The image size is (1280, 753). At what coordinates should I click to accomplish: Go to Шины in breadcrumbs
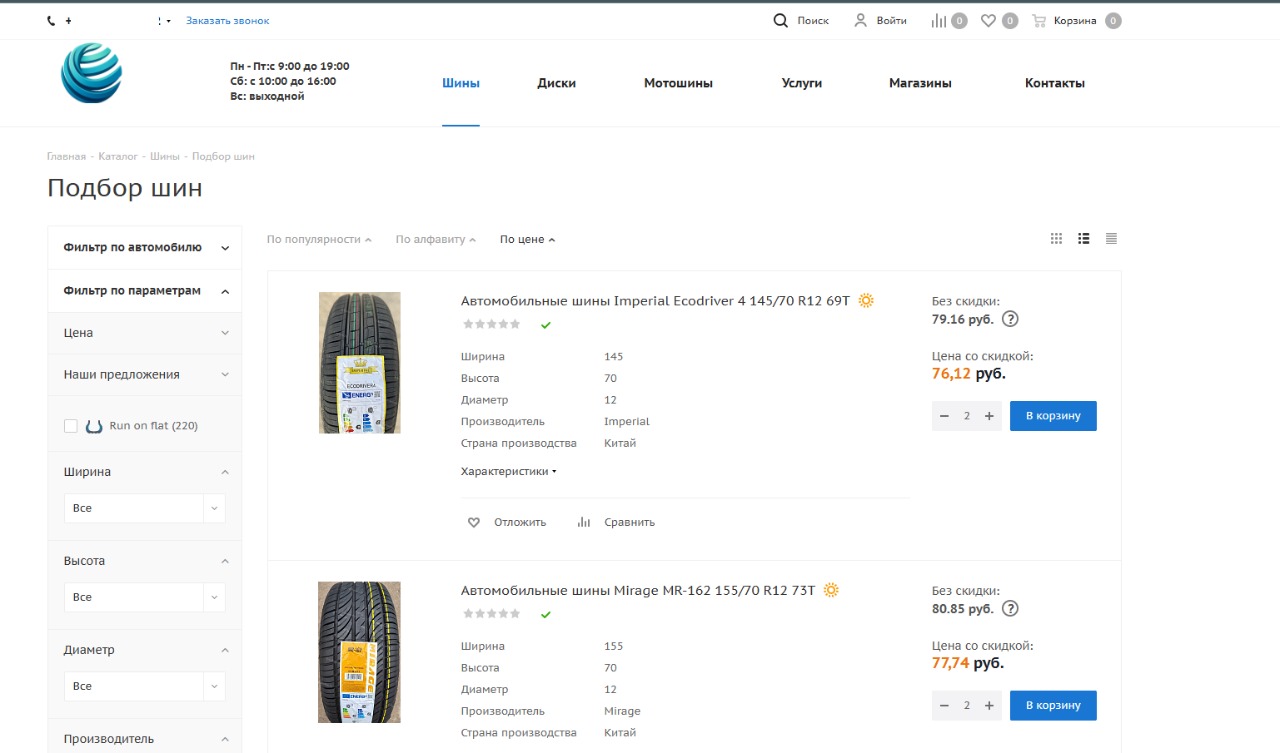click(x=165, y=157)
